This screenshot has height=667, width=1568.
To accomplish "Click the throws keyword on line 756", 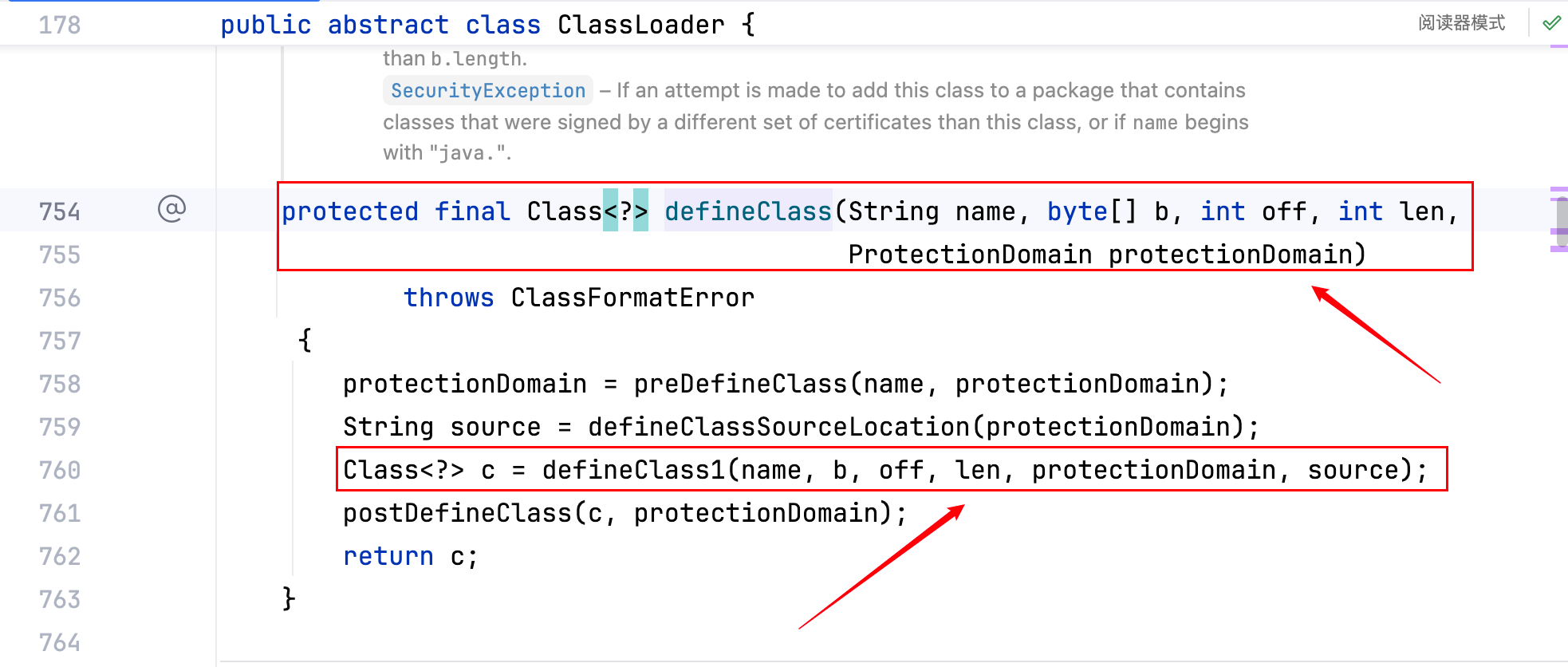I will click(448, 298).
